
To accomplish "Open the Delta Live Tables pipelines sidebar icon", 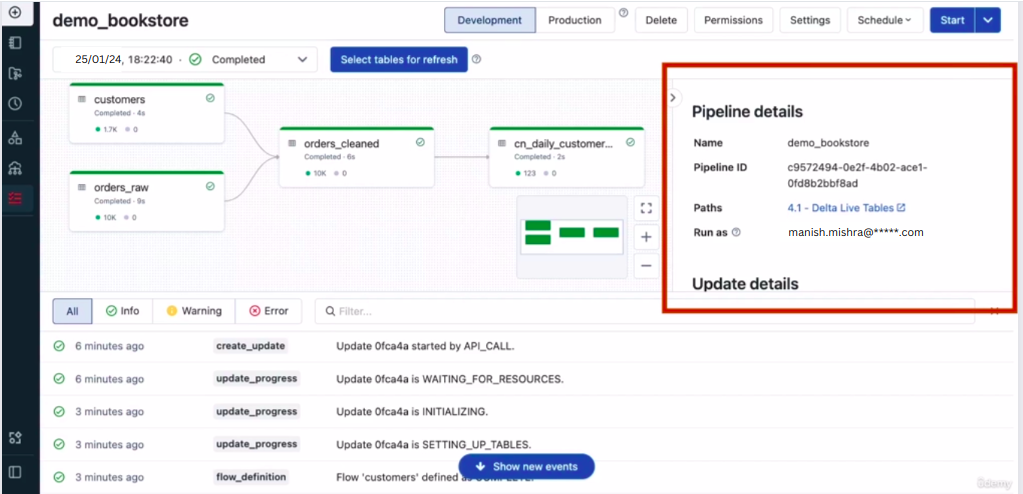I will [15, 198].
